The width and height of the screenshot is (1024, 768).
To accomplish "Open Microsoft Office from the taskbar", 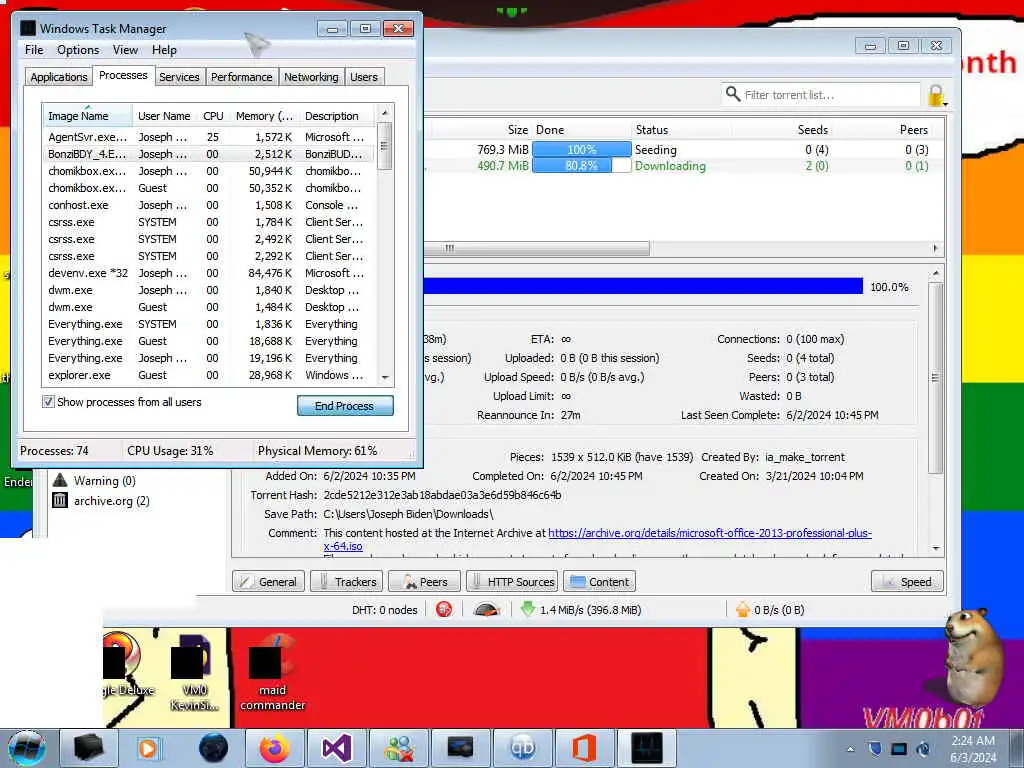I will (x=584, y=748).
